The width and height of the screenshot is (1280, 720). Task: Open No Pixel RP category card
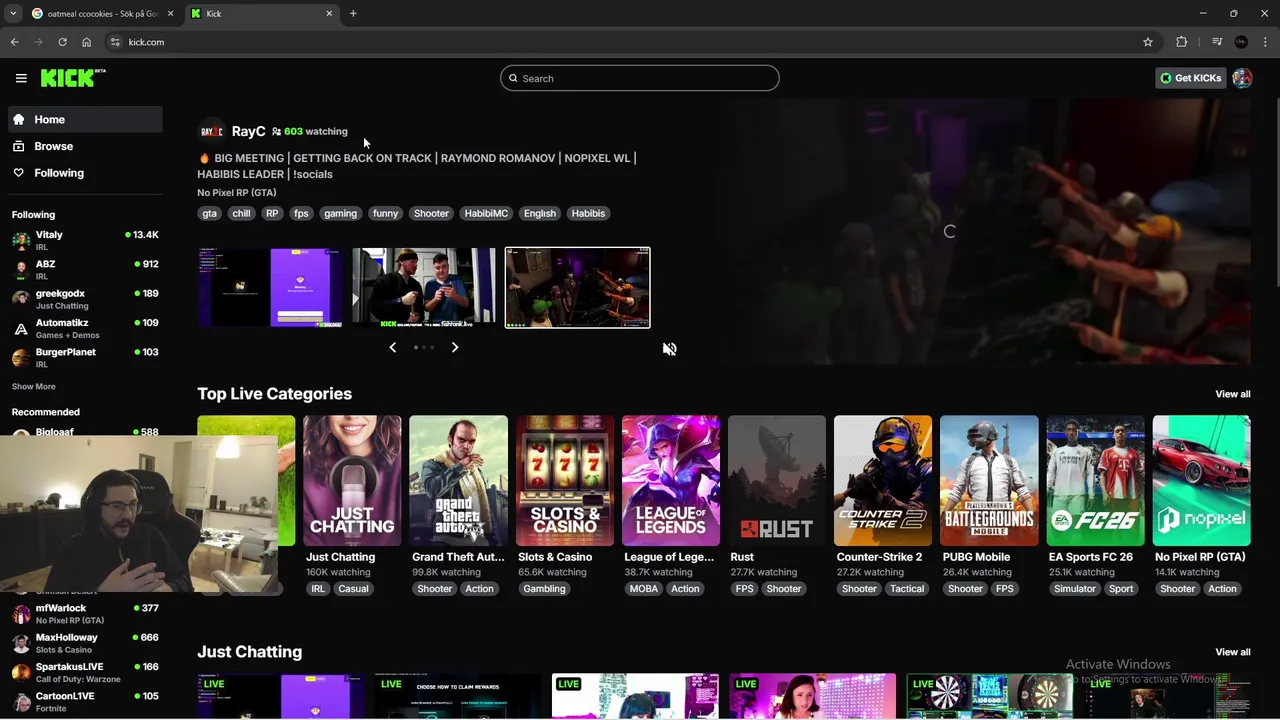coord(1201,481)
